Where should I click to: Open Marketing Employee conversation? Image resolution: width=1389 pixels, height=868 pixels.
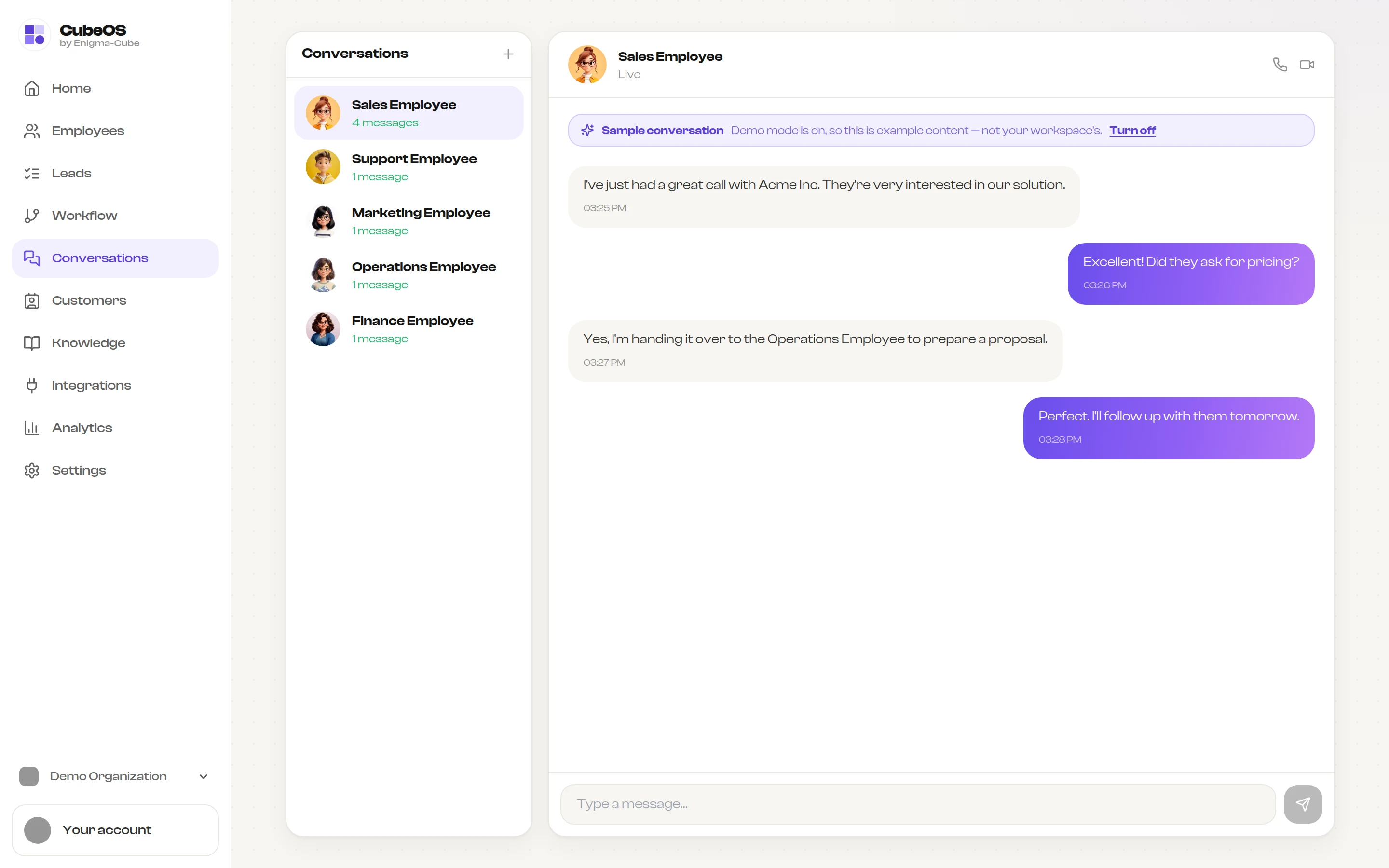coord(409,221)
